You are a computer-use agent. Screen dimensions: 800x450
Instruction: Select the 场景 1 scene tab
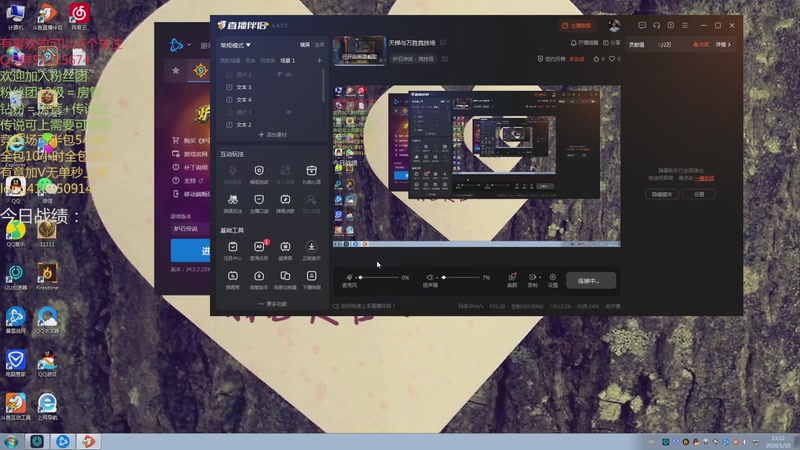pos(287,60)
